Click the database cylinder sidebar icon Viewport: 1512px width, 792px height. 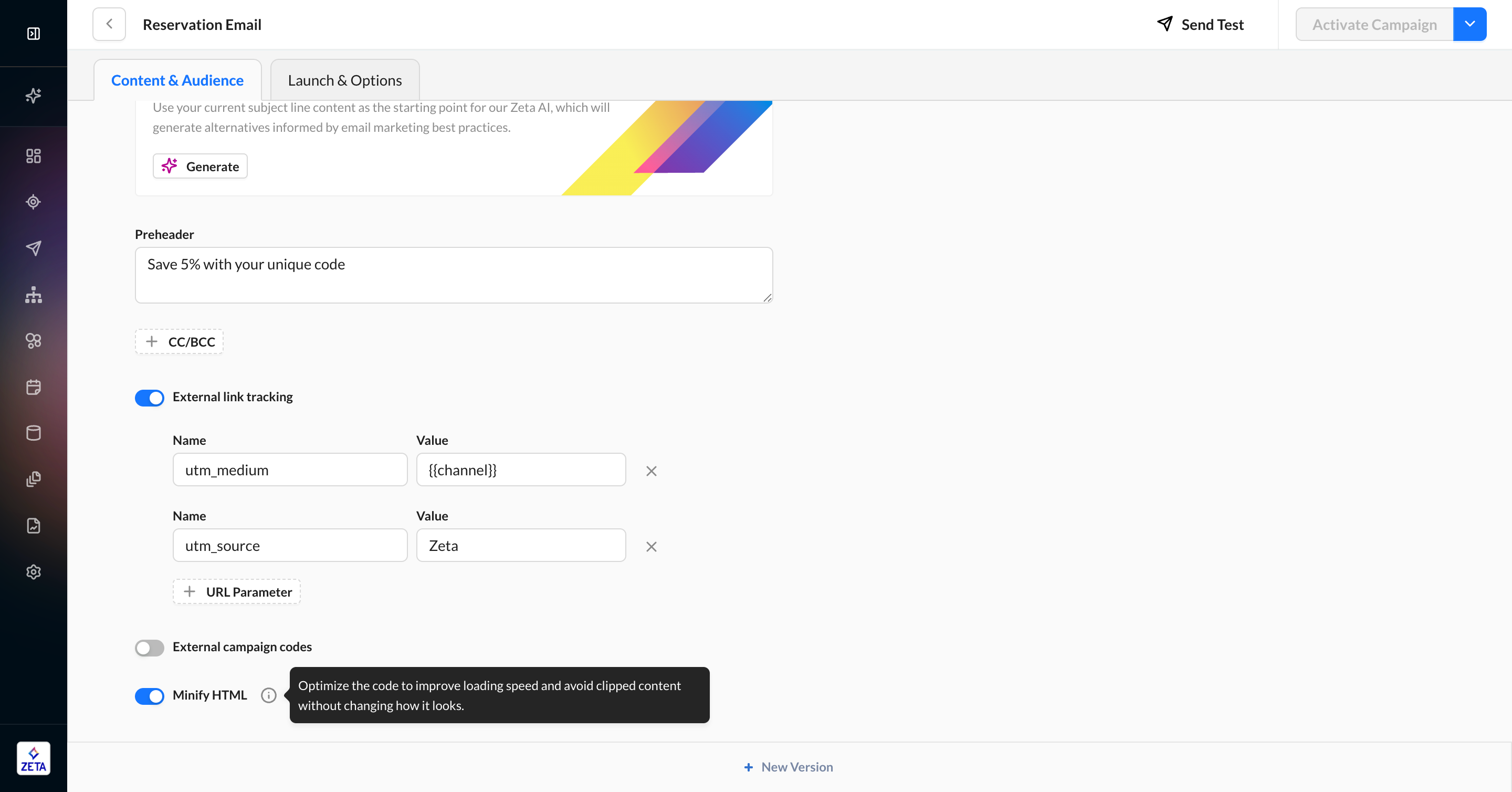click(x=34, y=433)
